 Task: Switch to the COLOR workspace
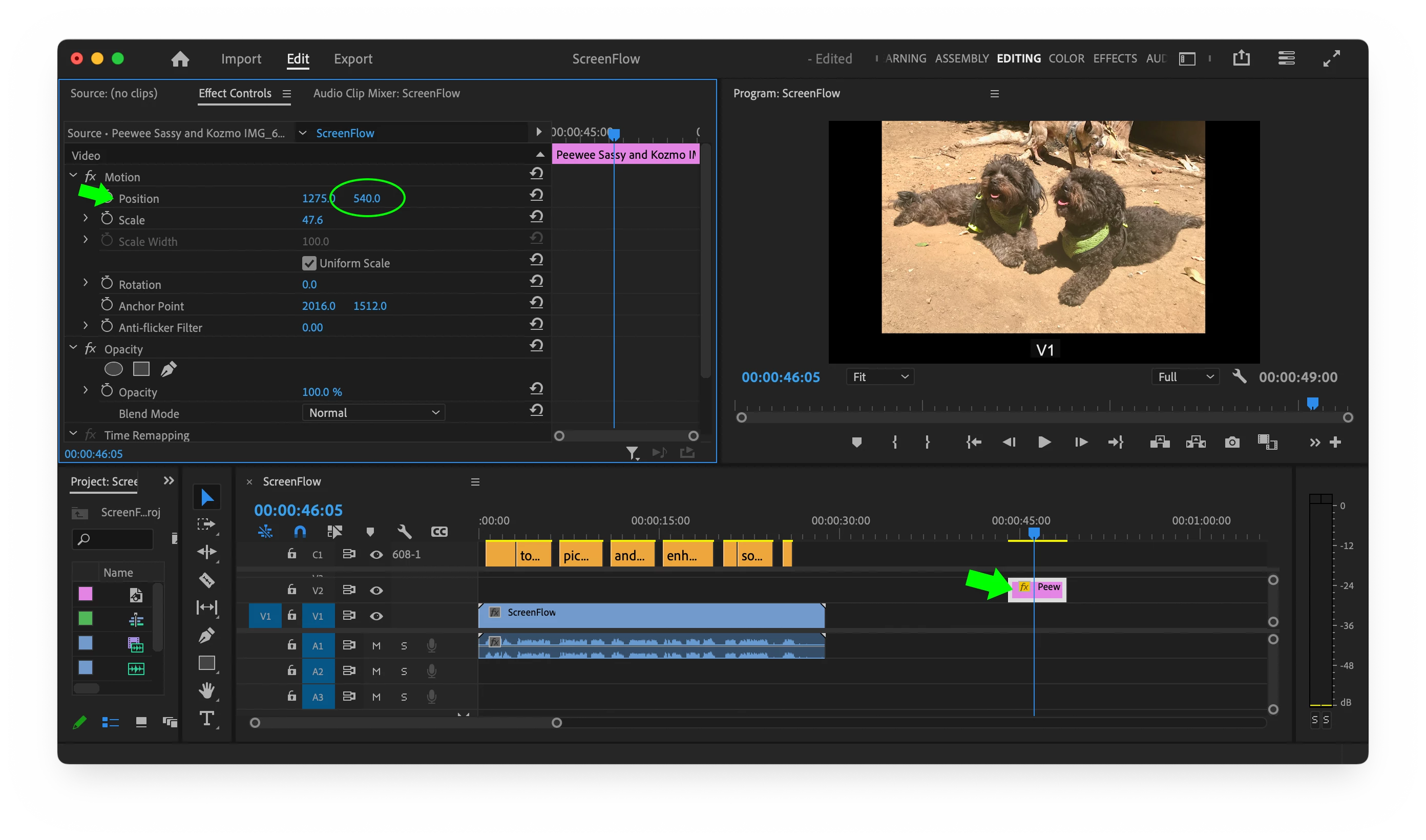click(1066, 59)
